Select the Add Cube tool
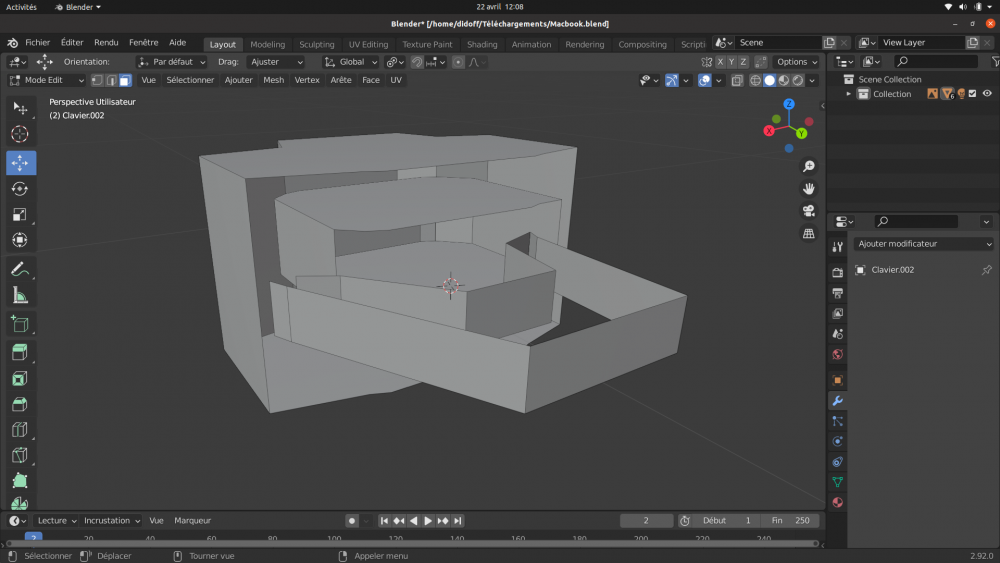 [20, 324]
